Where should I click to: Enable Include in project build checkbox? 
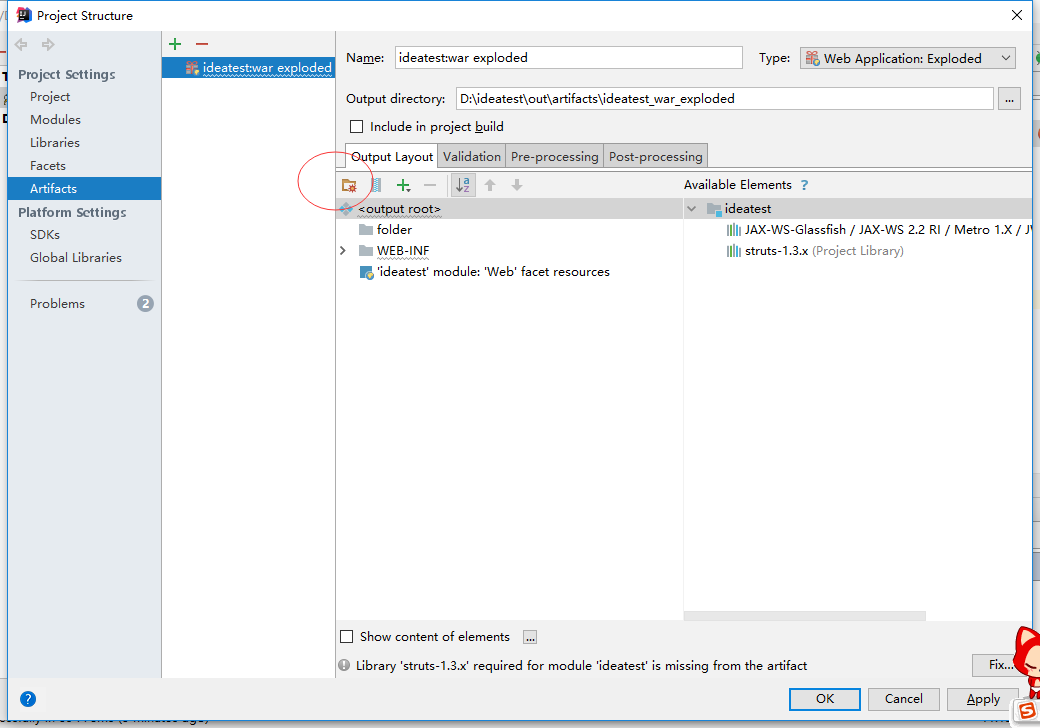point(356,127)
